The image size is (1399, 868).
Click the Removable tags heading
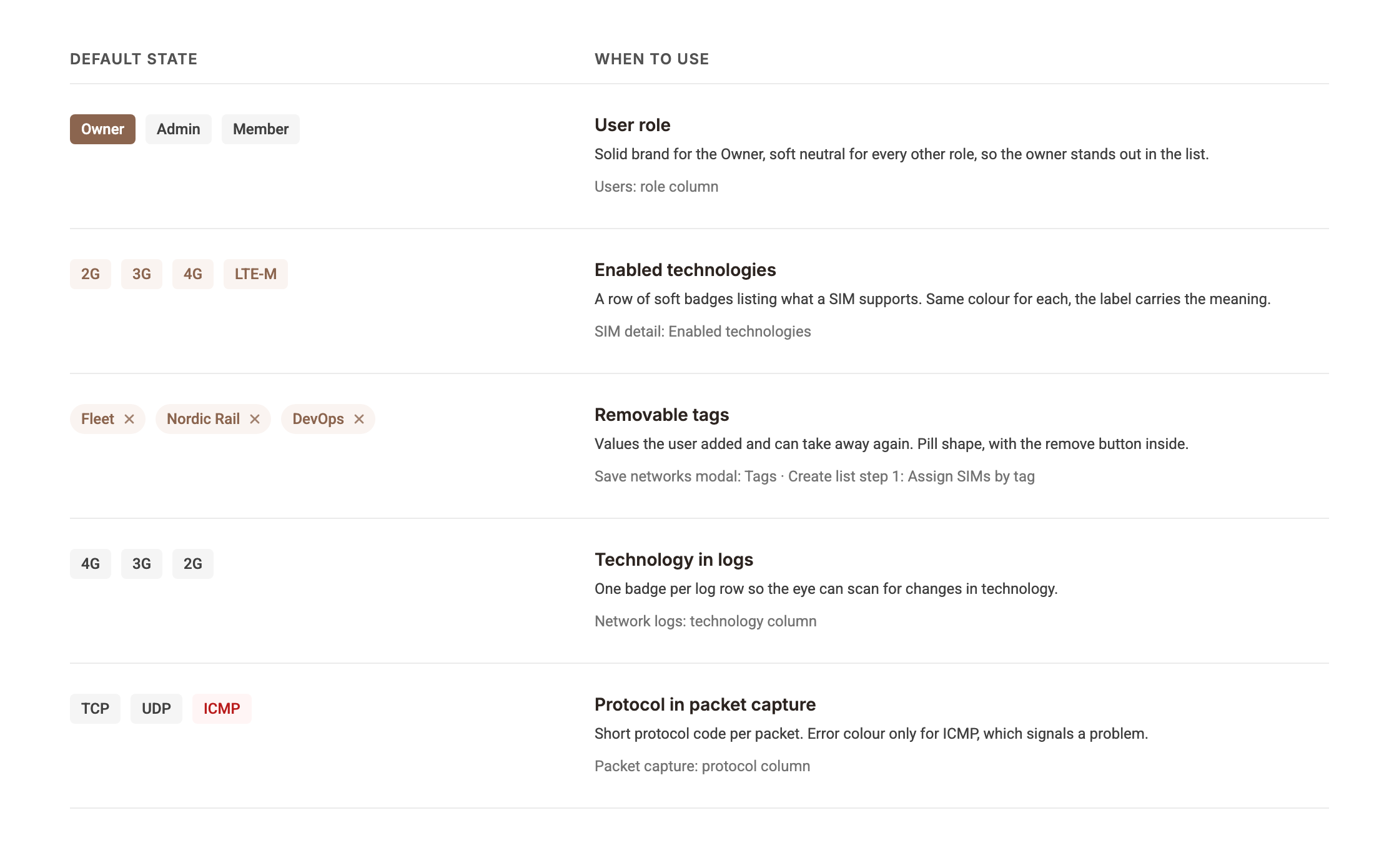point(661,415)
